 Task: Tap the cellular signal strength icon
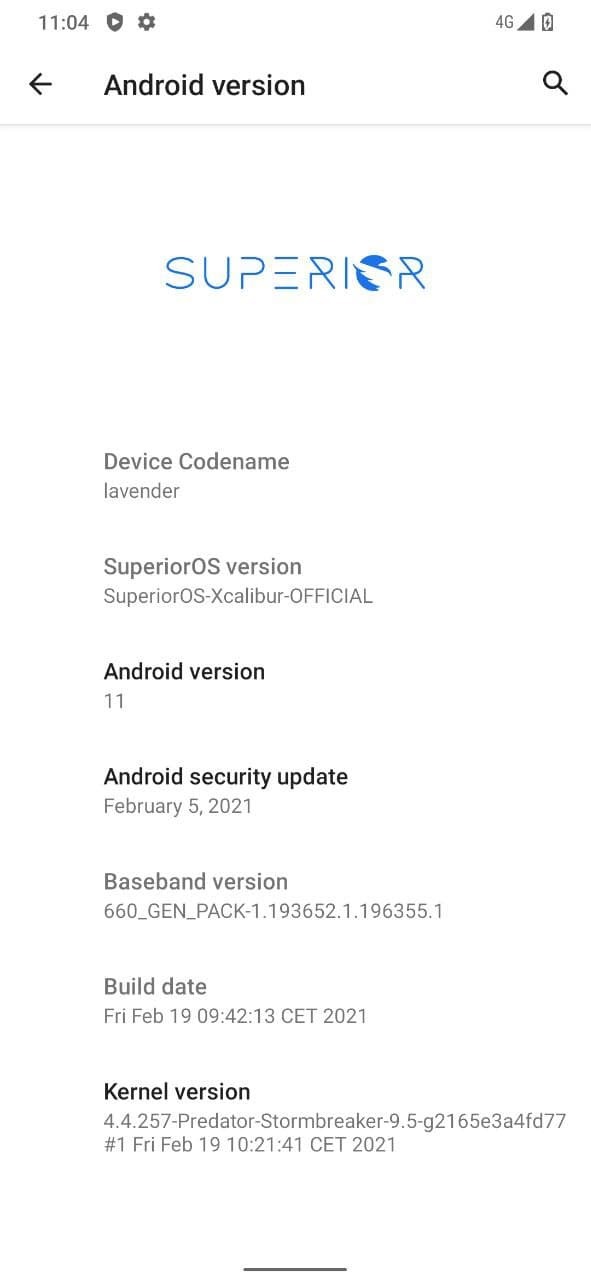pos(526,22)
